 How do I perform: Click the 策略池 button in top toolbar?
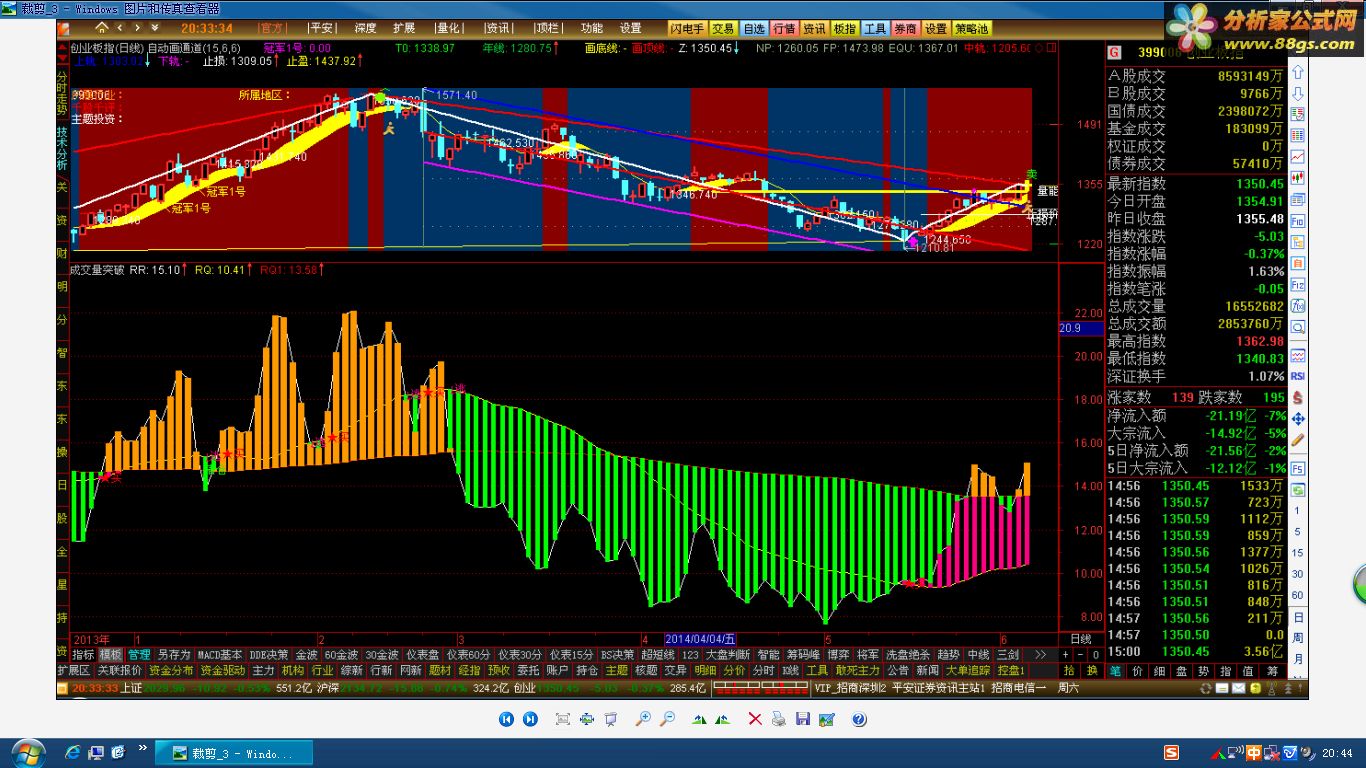972,28
